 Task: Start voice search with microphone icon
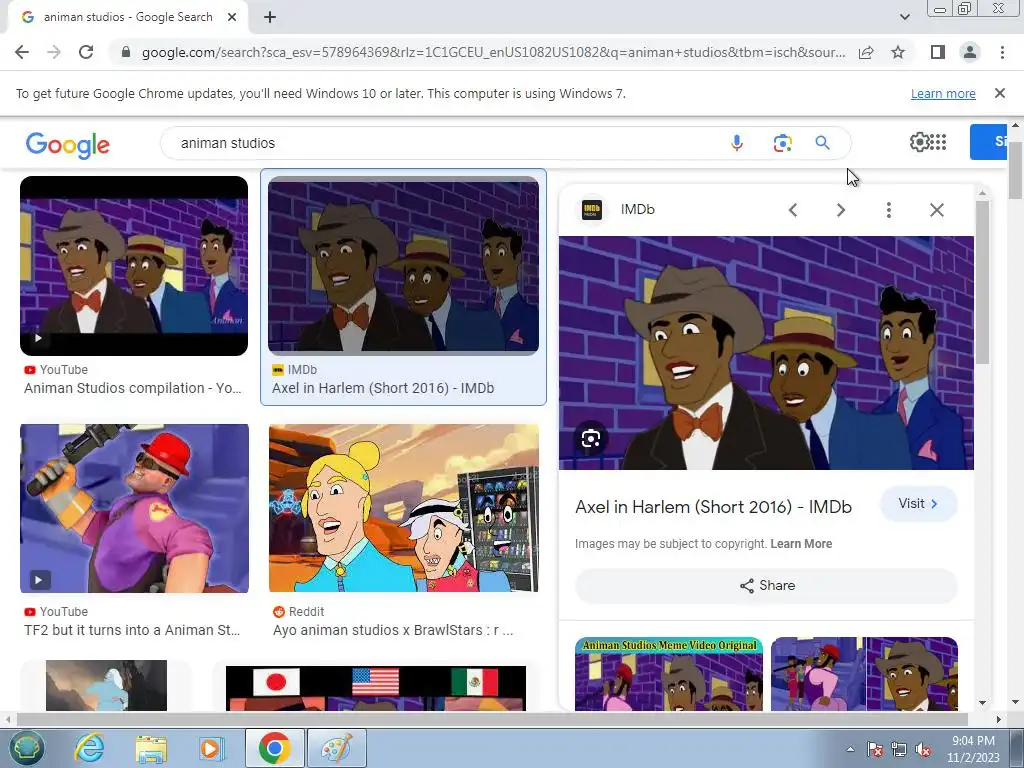coord(737,143)
